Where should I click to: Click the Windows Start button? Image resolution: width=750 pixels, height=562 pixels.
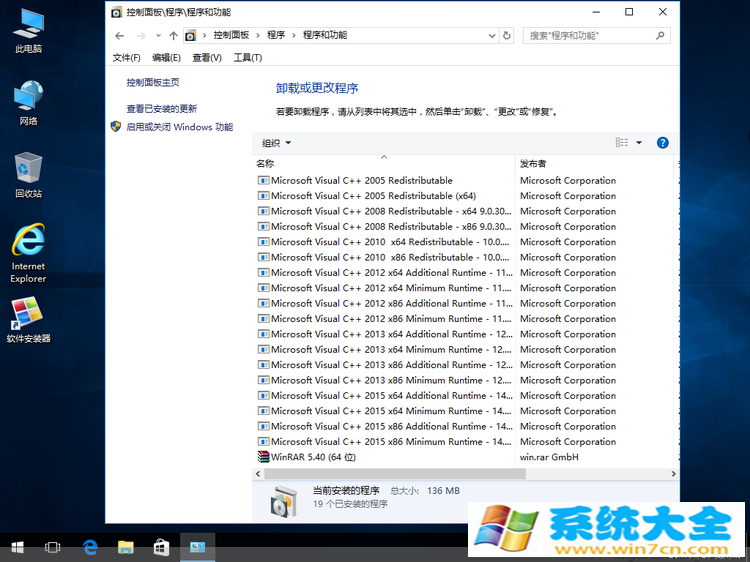(x=17, y=547)
